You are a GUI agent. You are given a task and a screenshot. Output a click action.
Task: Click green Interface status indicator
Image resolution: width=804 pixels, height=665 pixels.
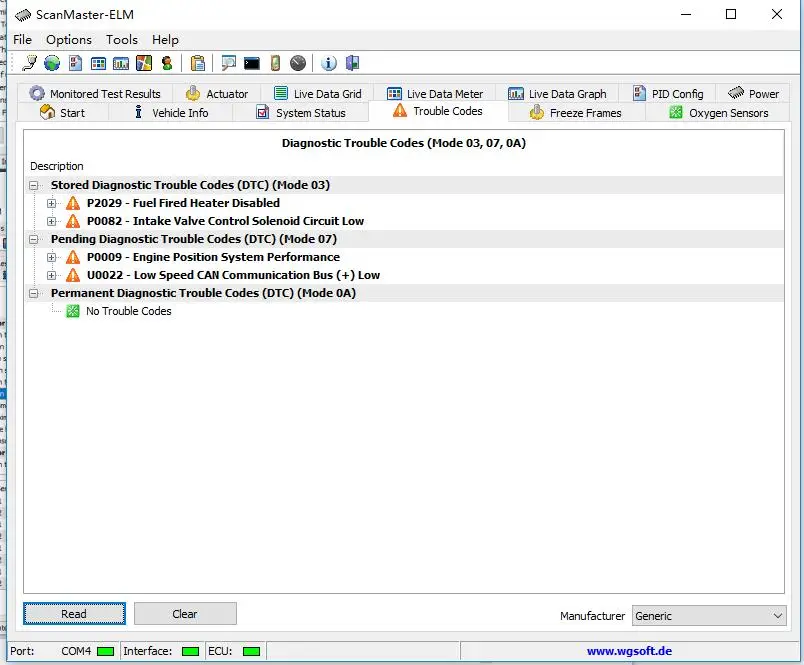click(190, 651)
